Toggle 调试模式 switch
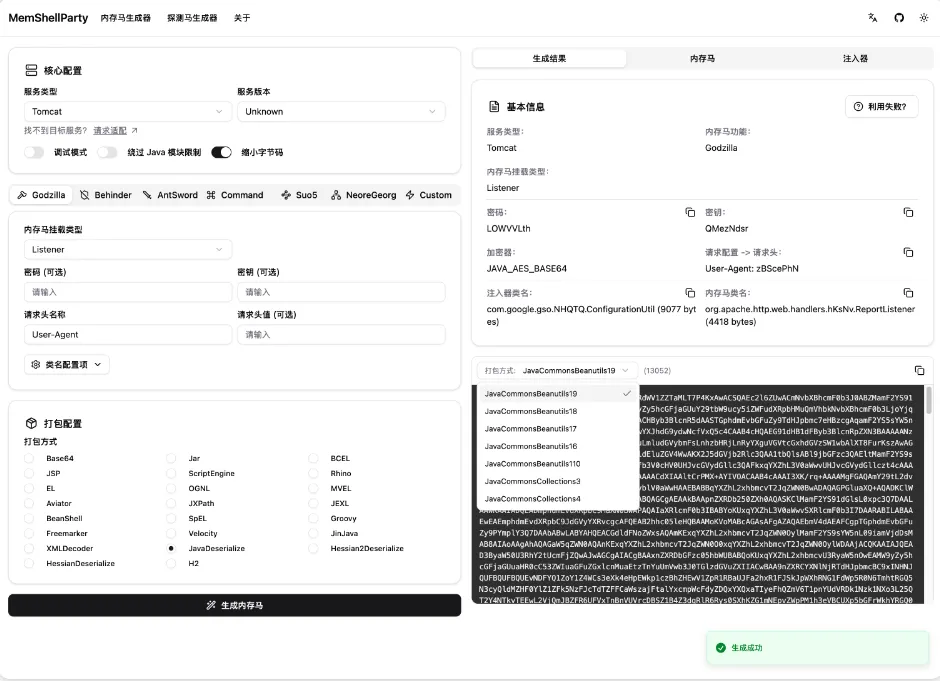 point(34,152)
